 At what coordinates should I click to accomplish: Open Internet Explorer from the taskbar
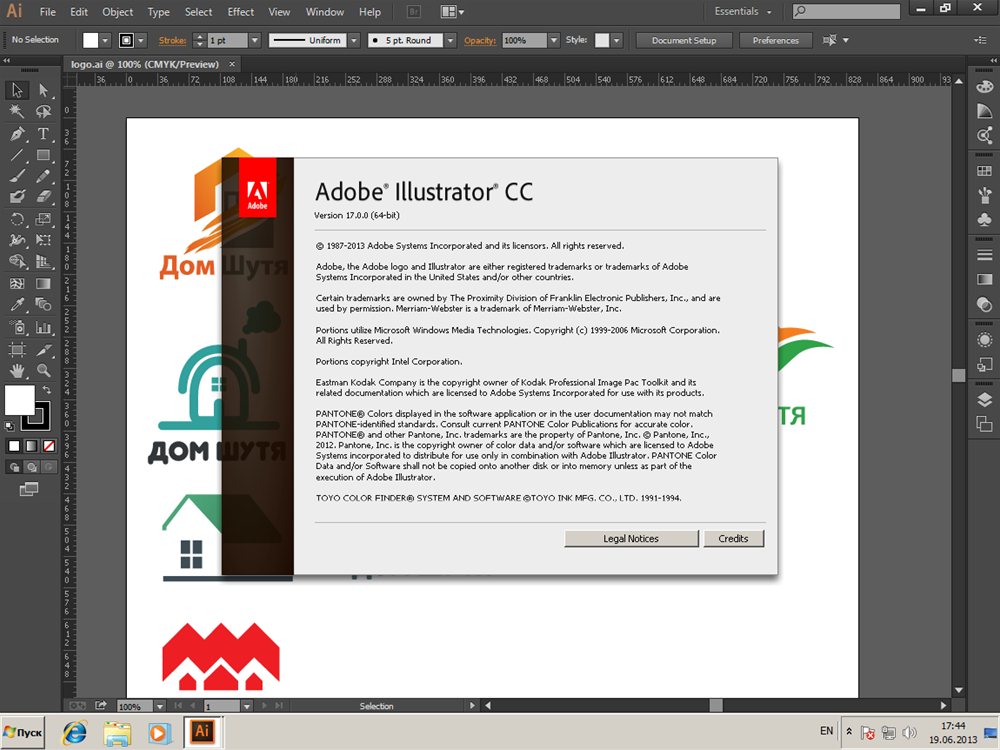(x=75, y=732)
